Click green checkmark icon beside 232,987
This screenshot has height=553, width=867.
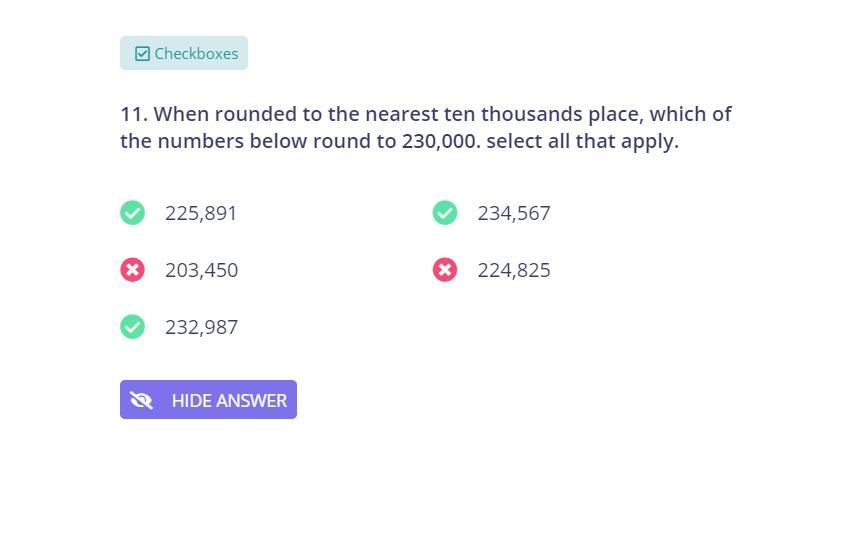[133, 327]
